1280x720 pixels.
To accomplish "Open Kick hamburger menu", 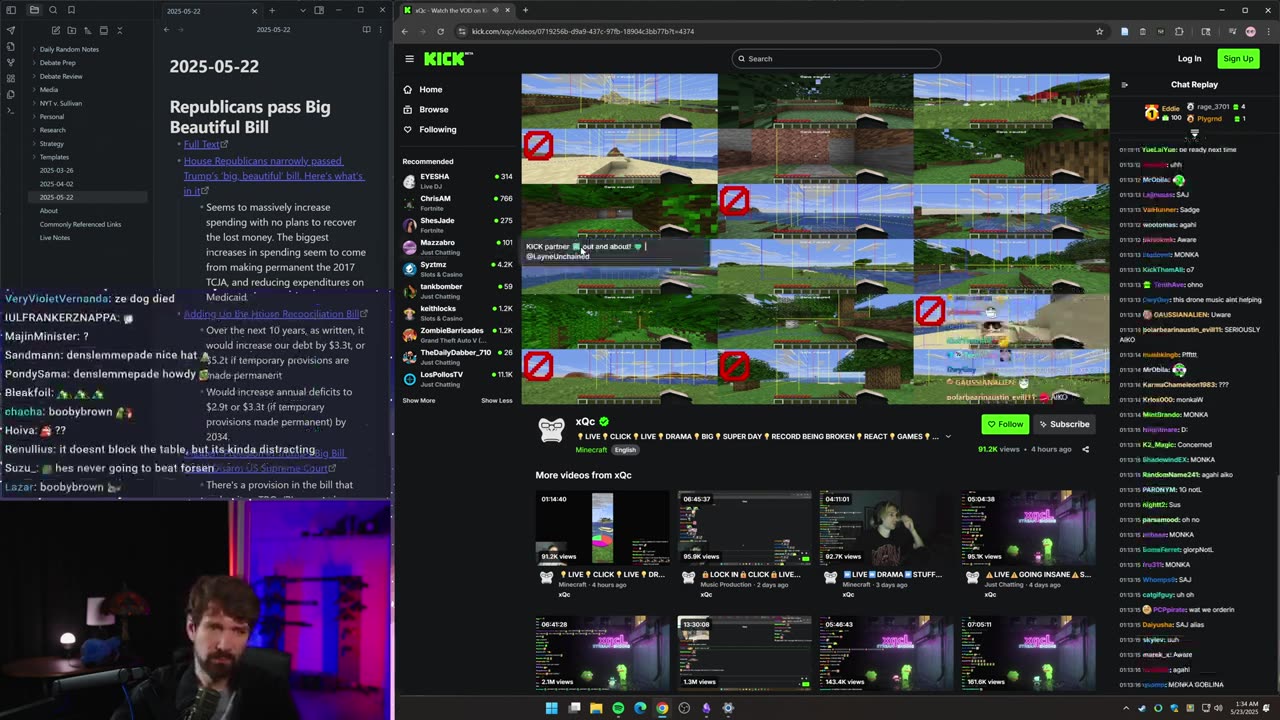I will pos(409,59).
